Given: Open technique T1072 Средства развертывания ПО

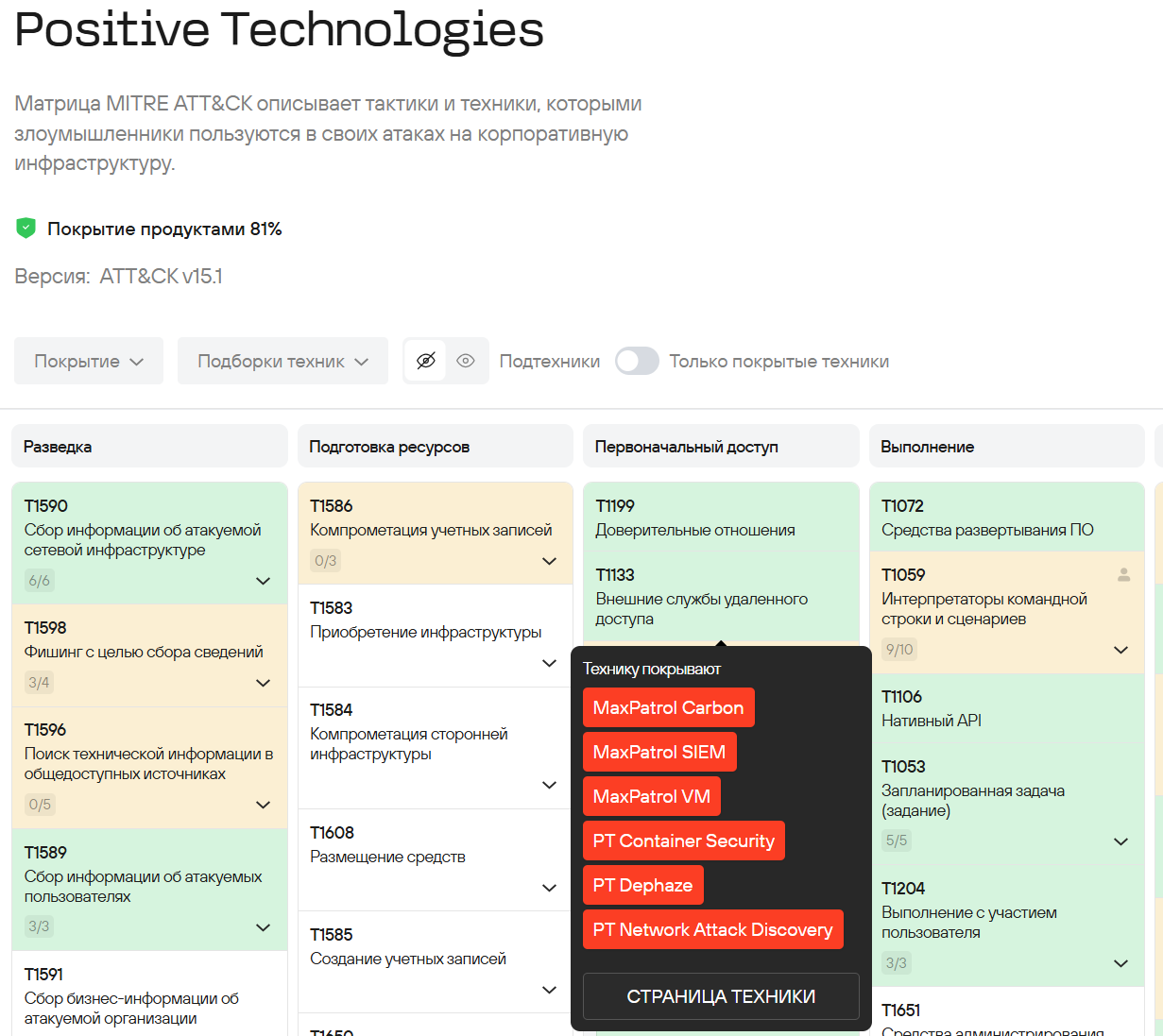Looking at the screenshot, I should [1007, 518].
